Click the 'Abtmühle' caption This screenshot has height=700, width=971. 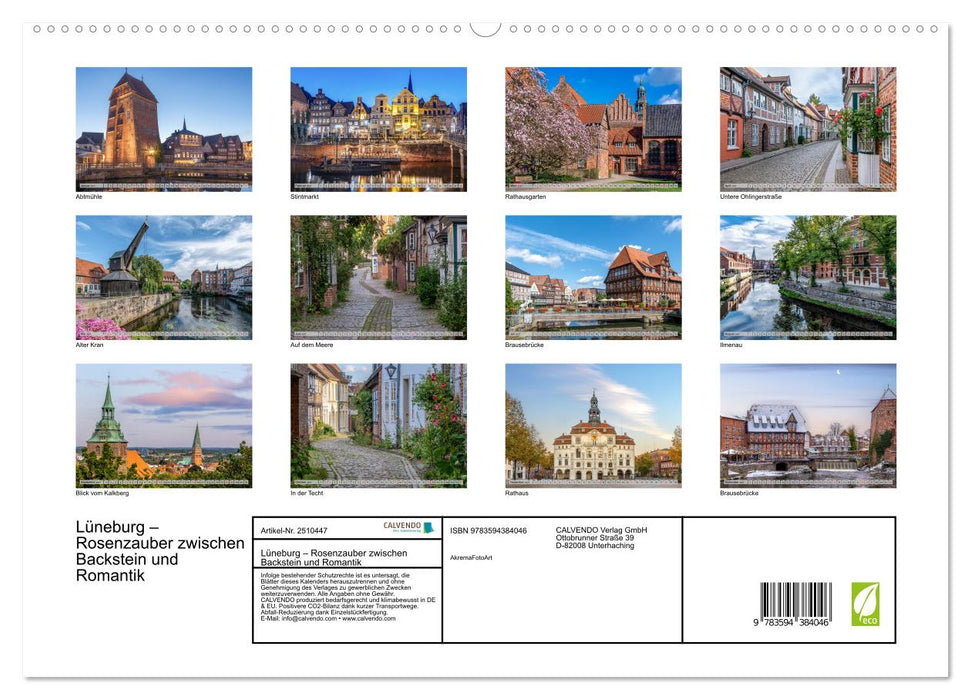[89, 196]
